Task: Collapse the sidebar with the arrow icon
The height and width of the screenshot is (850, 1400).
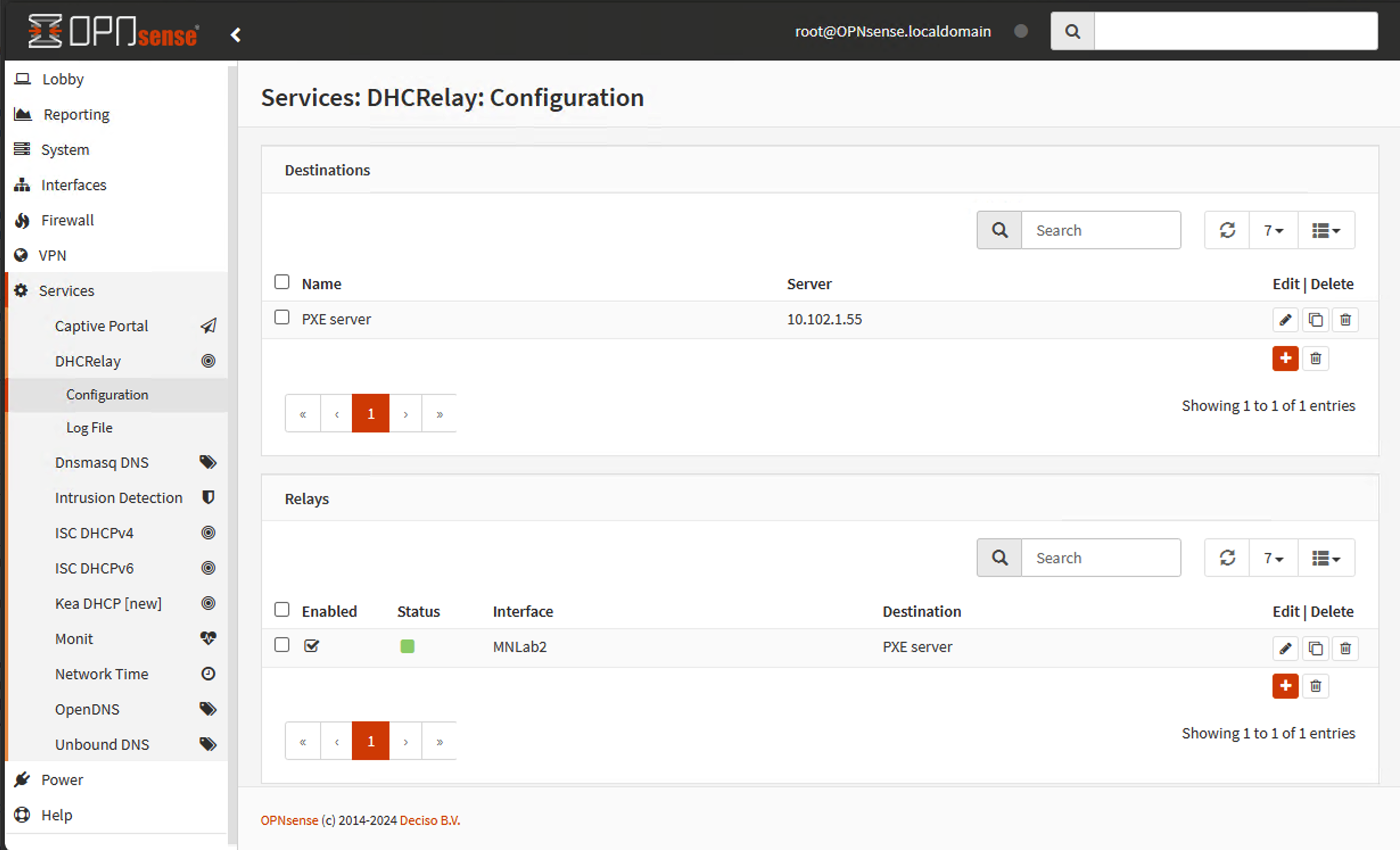Action: (x=236, y=35)
